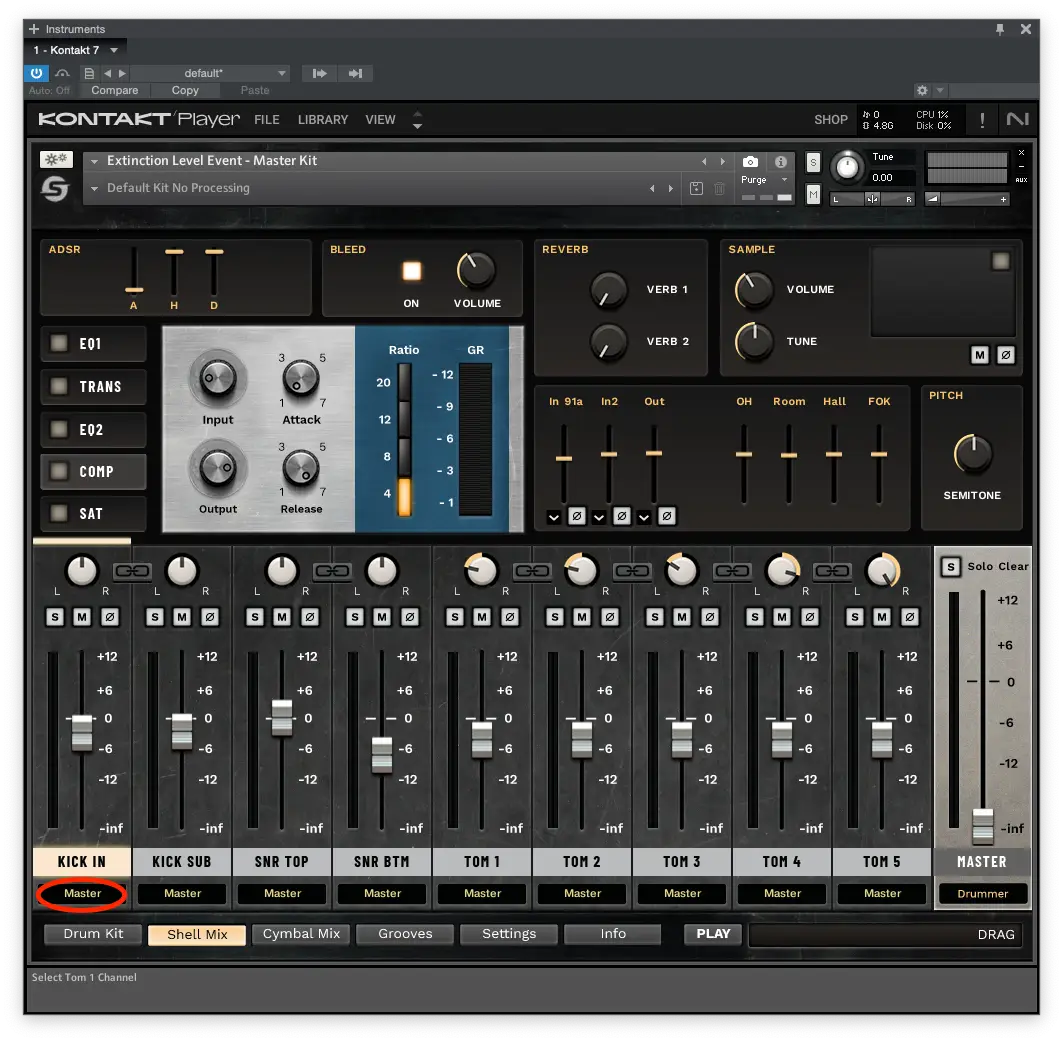Open the default preset dropdown

282,73
